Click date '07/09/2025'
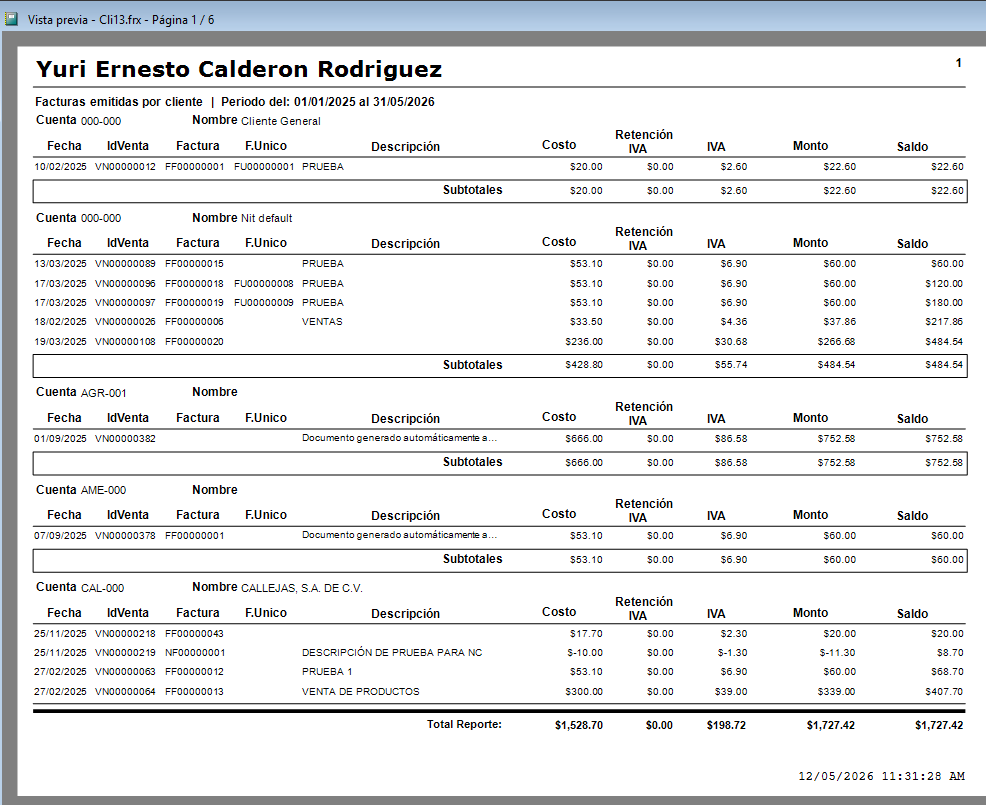The height and width of the screenshot is (805, 986). (x=60, y=535)
